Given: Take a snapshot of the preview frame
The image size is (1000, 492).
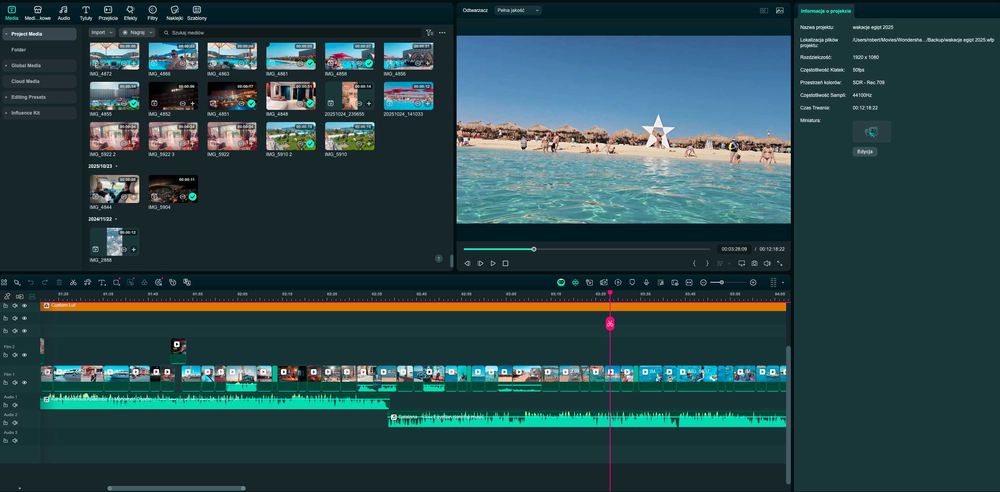Looking at the screenshot, I should tap(754, 263).
